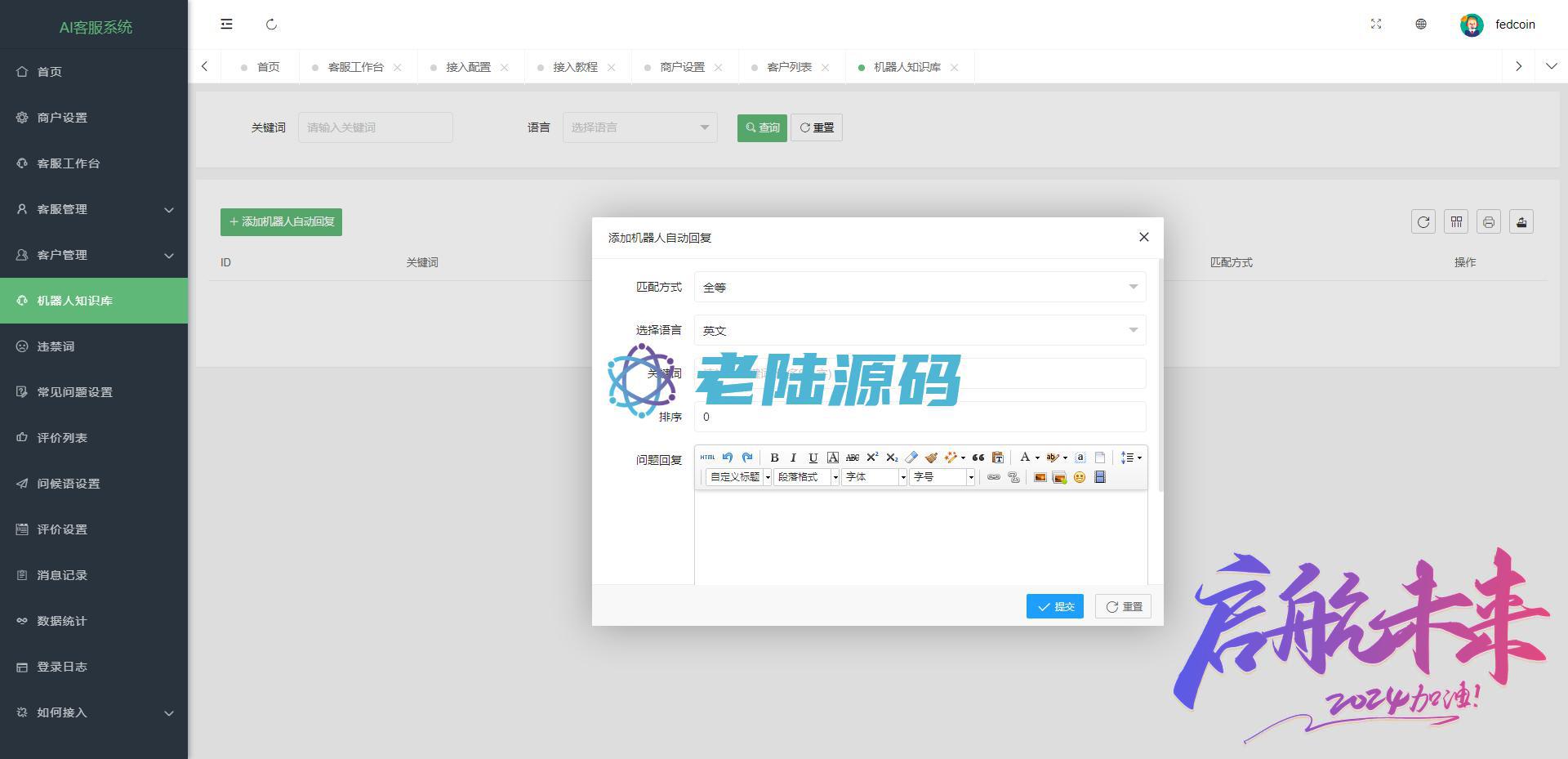Screen dimensions: 1568x759
Task: Open the auto typeset dropdown arrow
Action: (x=963, y=458)
